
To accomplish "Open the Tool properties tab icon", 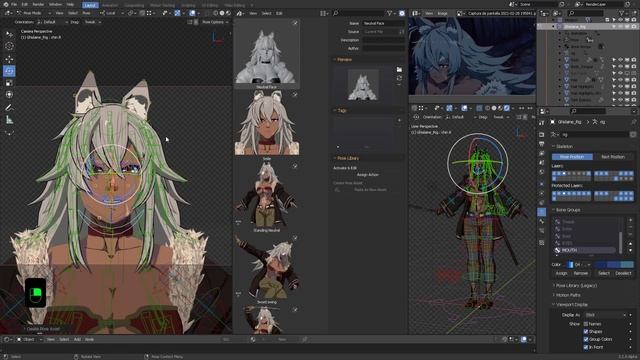I will pyautogui.click(x=542, y=122).
